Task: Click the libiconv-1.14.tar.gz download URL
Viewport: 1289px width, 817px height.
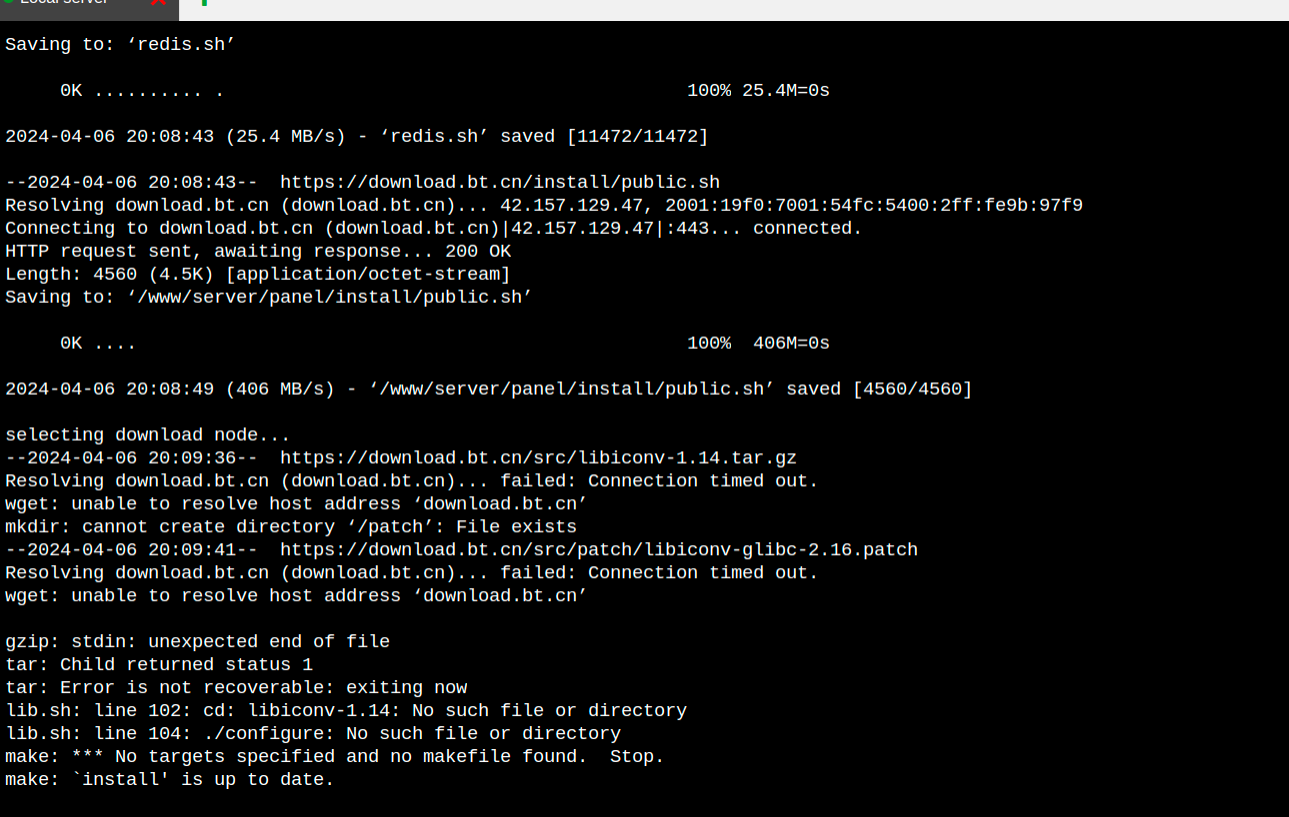Action: tap(538, 458)
